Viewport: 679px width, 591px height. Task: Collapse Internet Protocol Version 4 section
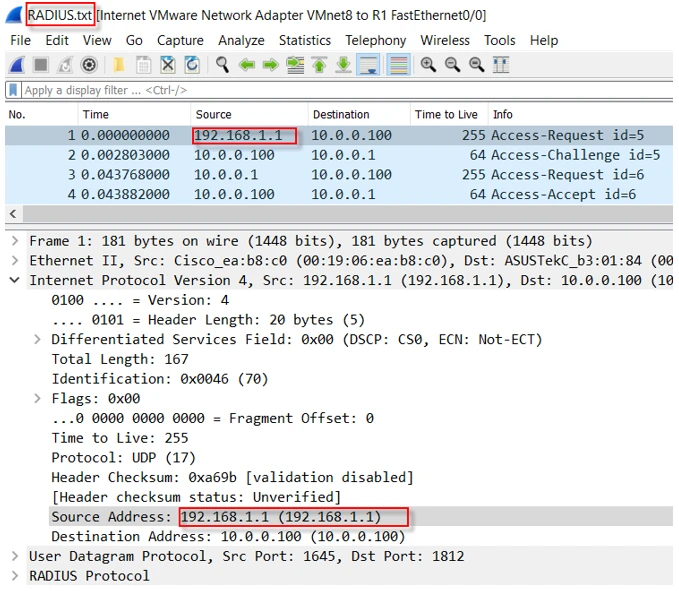coord(14,280)
